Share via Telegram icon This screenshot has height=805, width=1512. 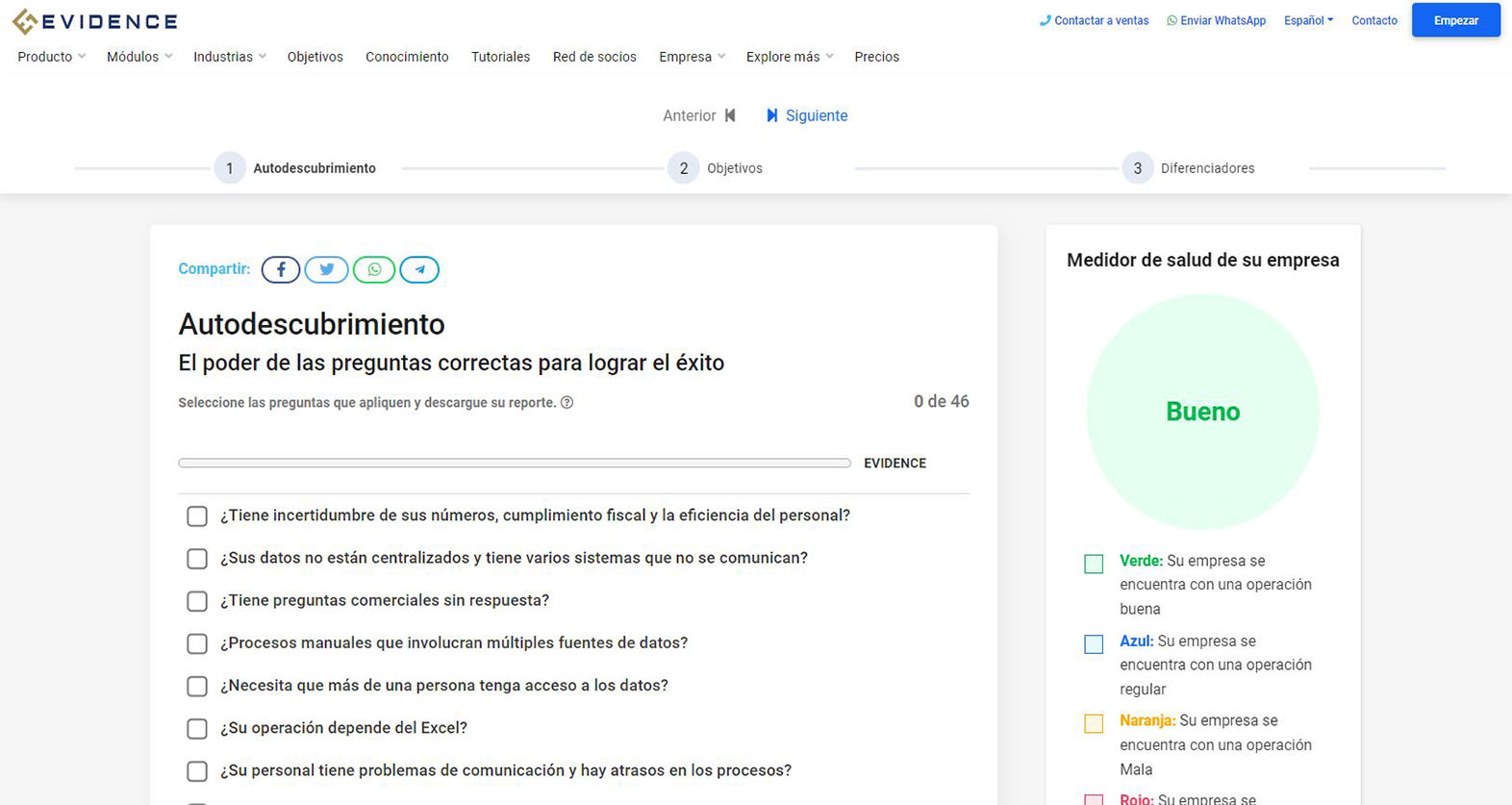pos(419,269)
